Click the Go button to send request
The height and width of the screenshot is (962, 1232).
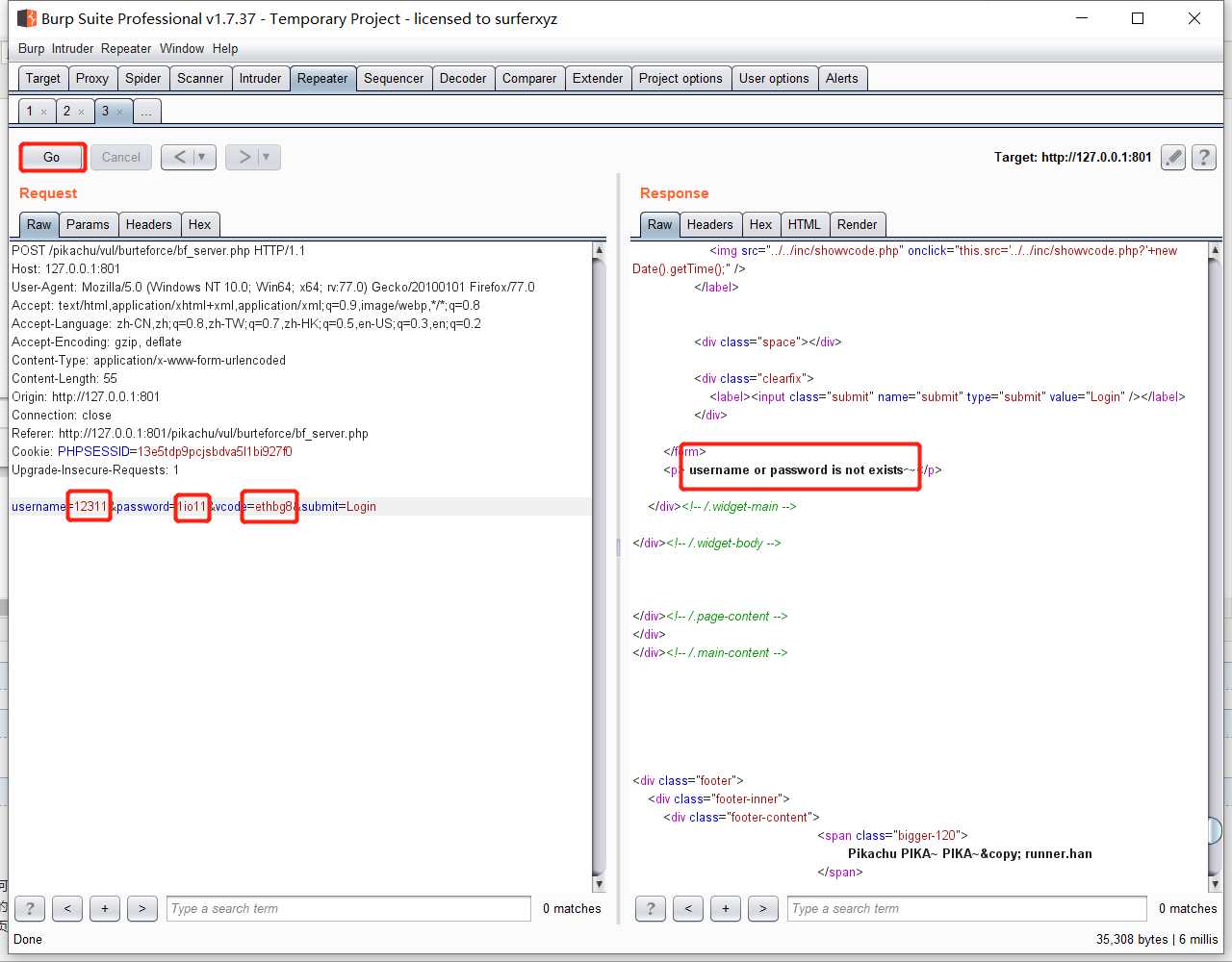click(52, 157)
